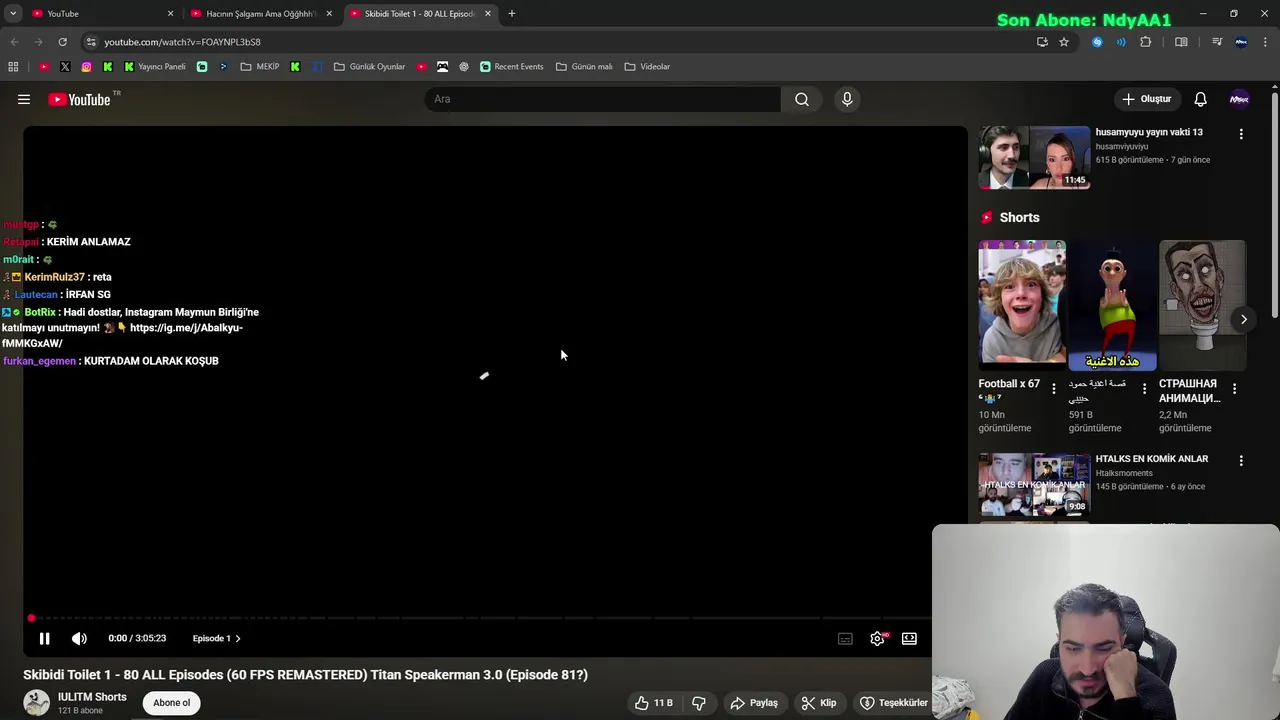Screen dimensions: 1280x720
Task: Focus the Ara search field
Action: point(602,99)
